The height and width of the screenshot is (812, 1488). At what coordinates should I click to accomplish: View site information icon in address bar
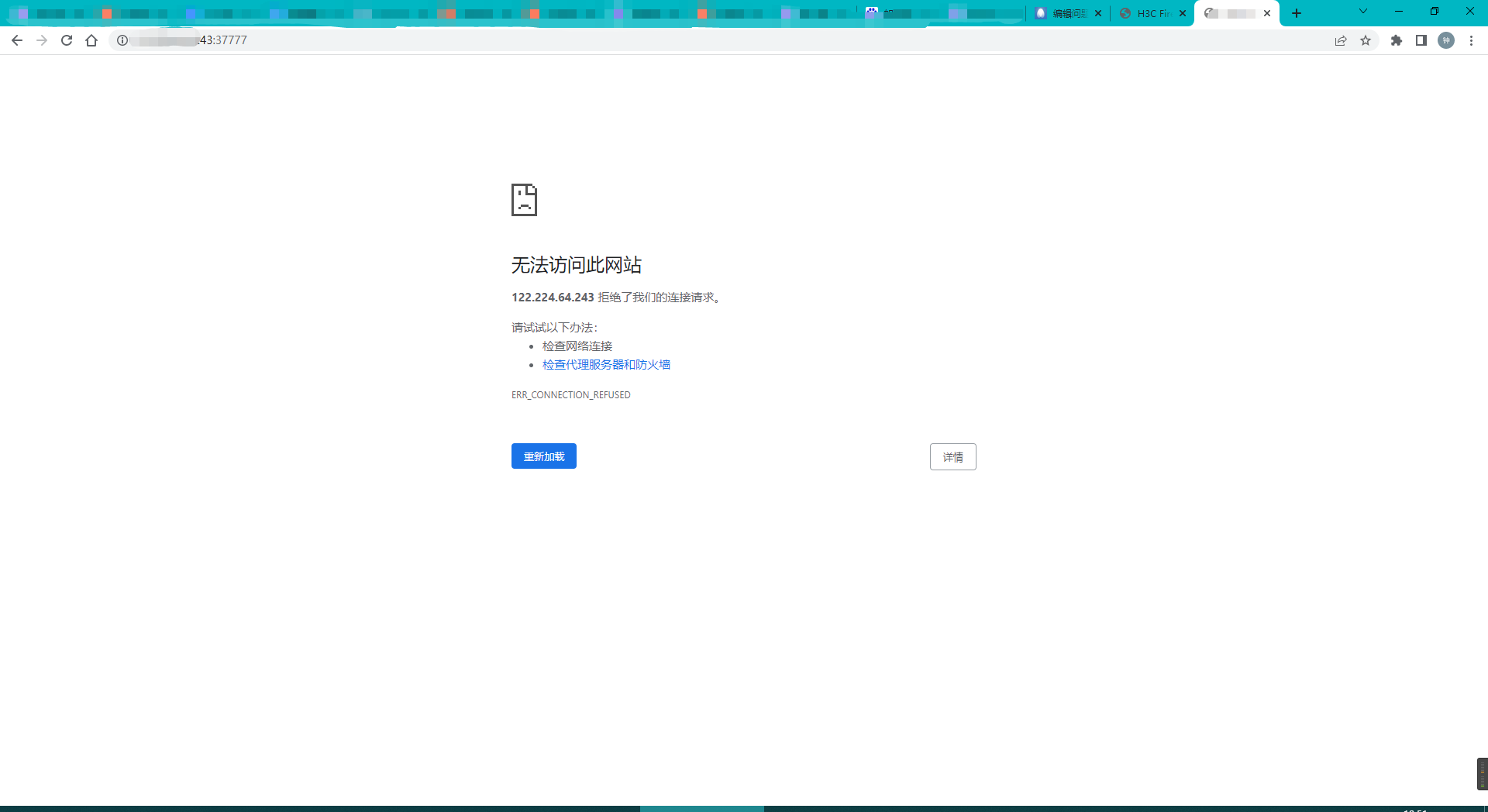tap(122, 40)
